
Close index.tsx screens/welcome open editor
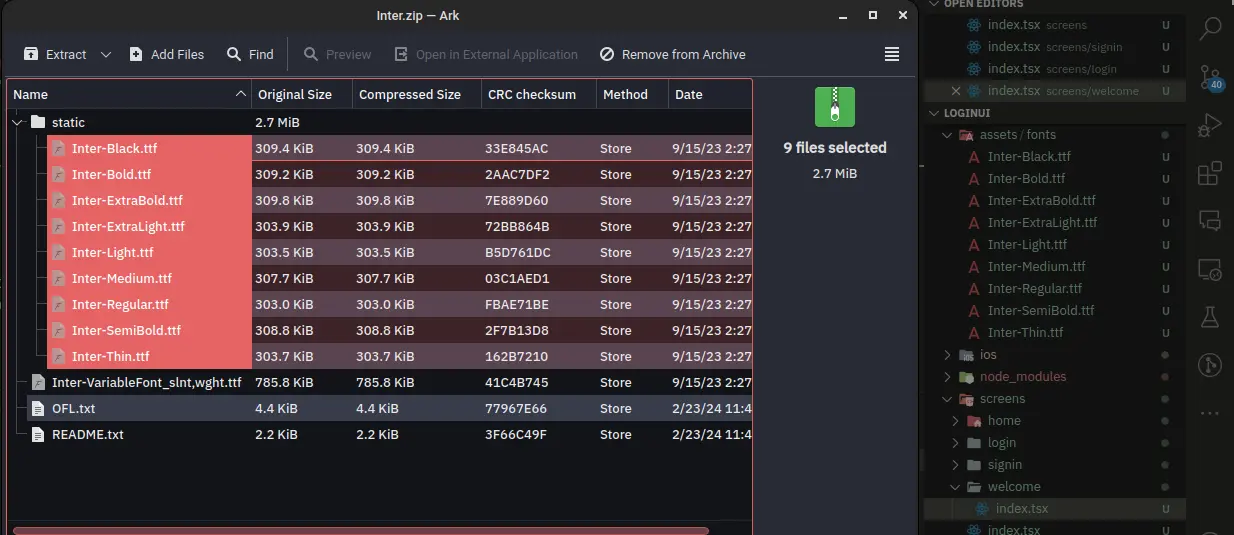(956, 91)
